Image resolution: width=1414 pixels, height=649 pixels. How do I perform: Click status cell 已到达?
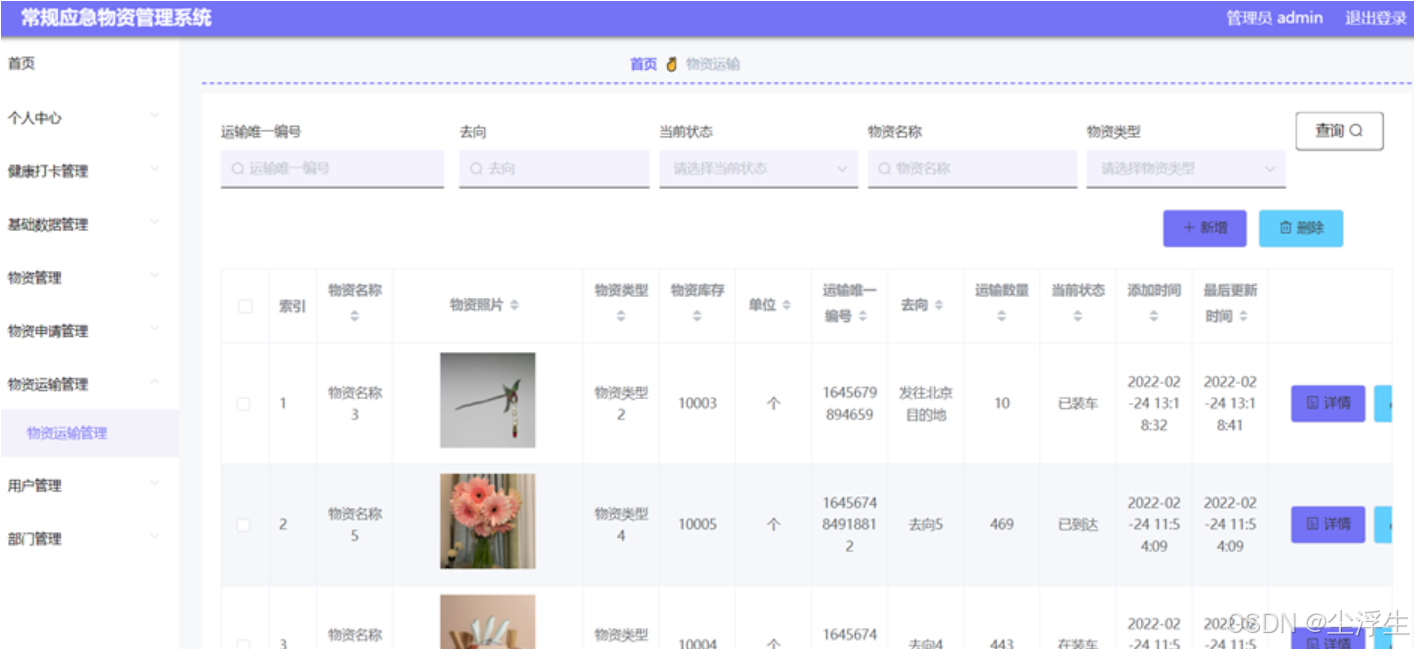coord(1078,525)
